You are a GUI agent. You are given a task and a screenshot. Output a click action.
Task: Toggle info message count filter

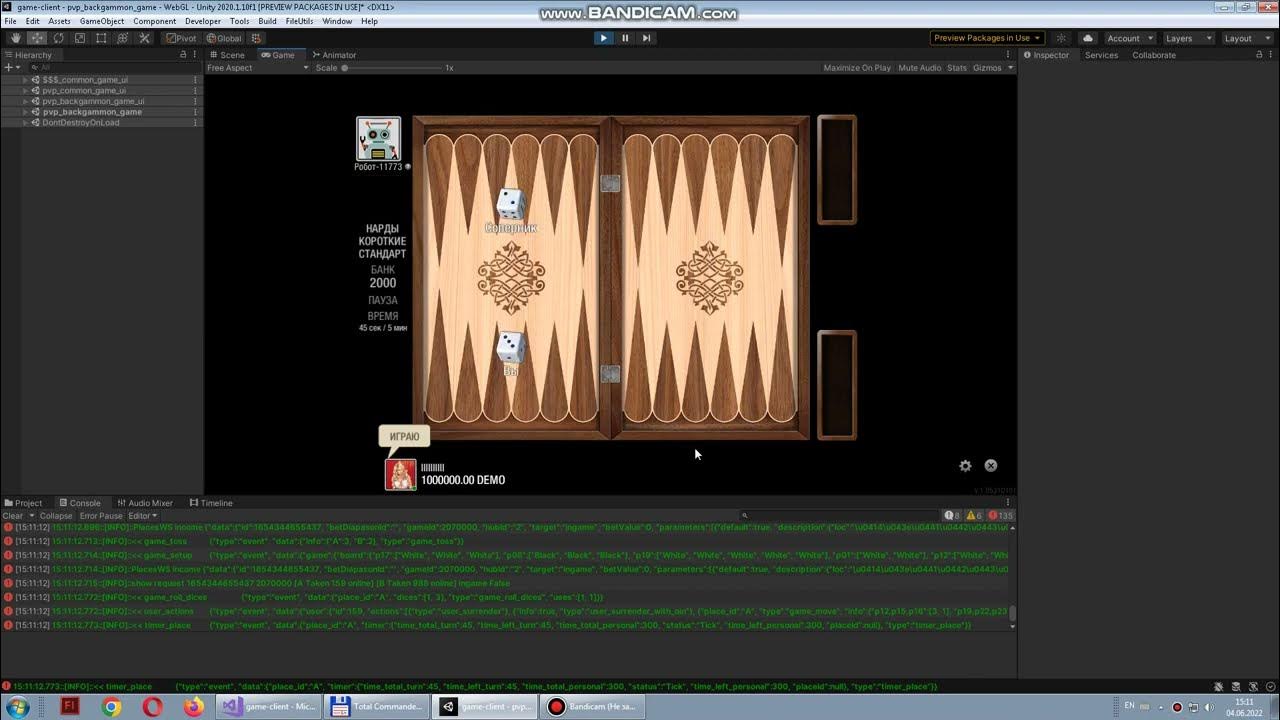click(951, 516)
